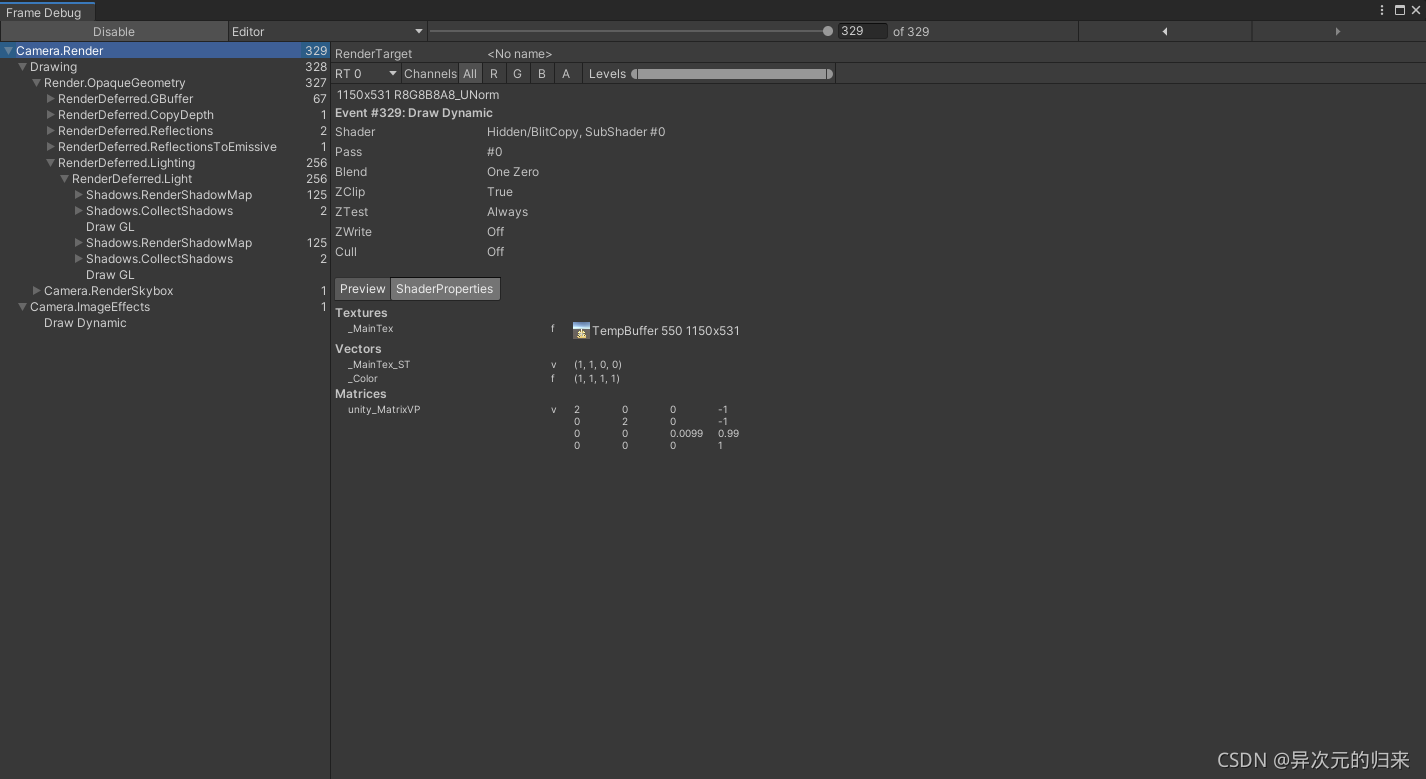Select the Camera.RenderSkybox event
This screenshot has width=1426, height=779.
pos(109,290)
